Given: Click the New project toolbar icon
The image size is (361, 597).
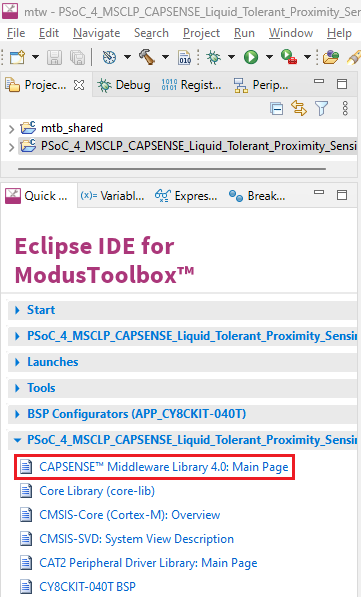Looking at the screenshot, I should click(x=18, y=57).
